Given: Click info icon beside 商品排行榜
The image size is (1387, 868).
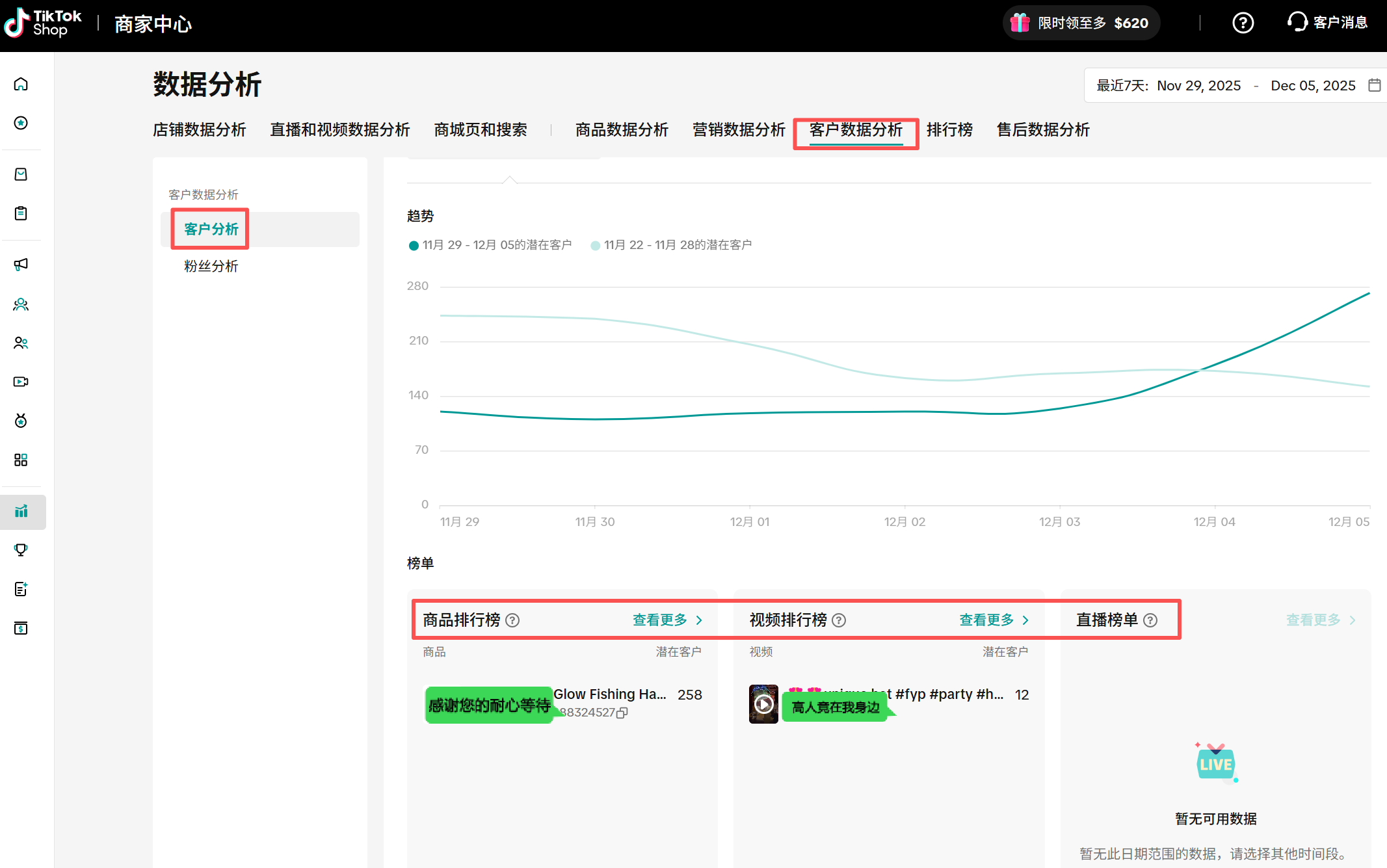Looking at the screenshot, I should coord(512,620).
